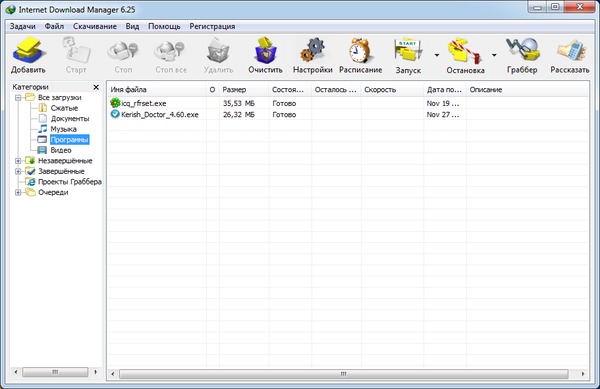
Task: Select the Kerish_Doctor_4.60.exe download row
Action: click(x=348, y=114)
